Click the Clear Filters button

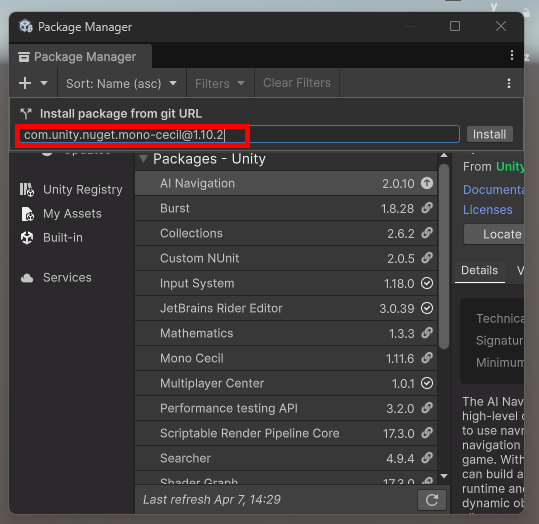point(297,83)
